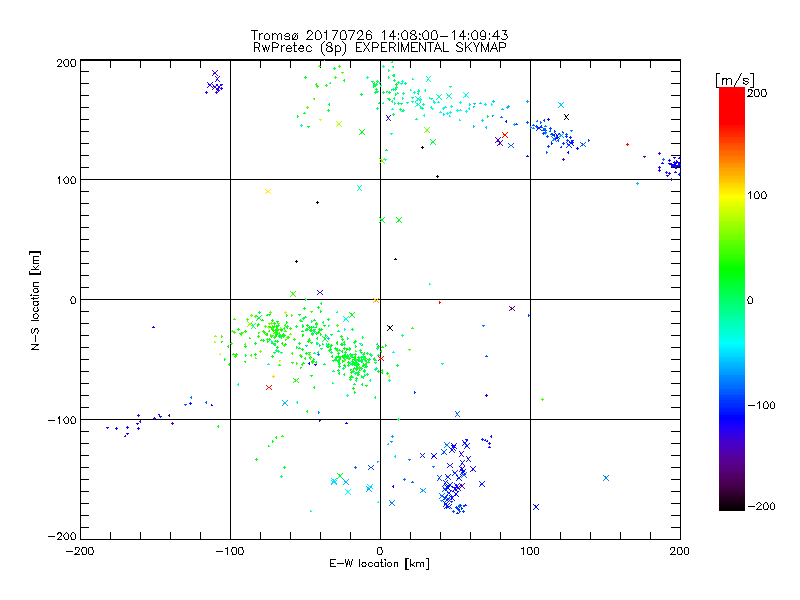Pick the black bottom of the colorbar
The image size is (800, 600).
point(732,504)
